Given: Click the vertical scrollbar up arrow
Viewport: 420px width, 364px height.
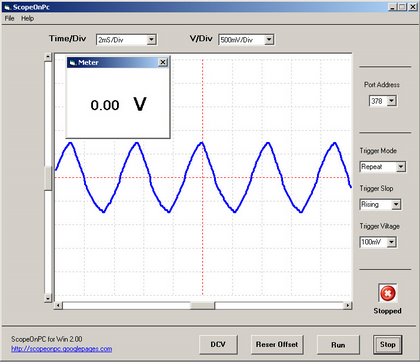Looking at the screenshot, I should [48, 57].
